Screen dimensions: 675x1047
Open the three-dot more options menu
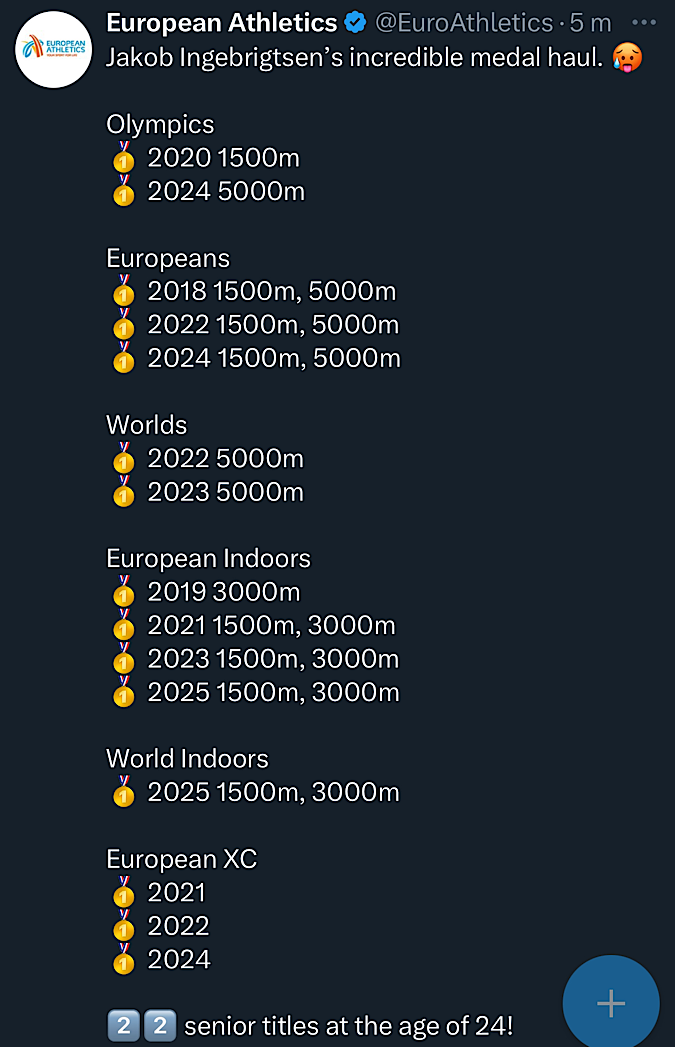click(x=644, y=23)
